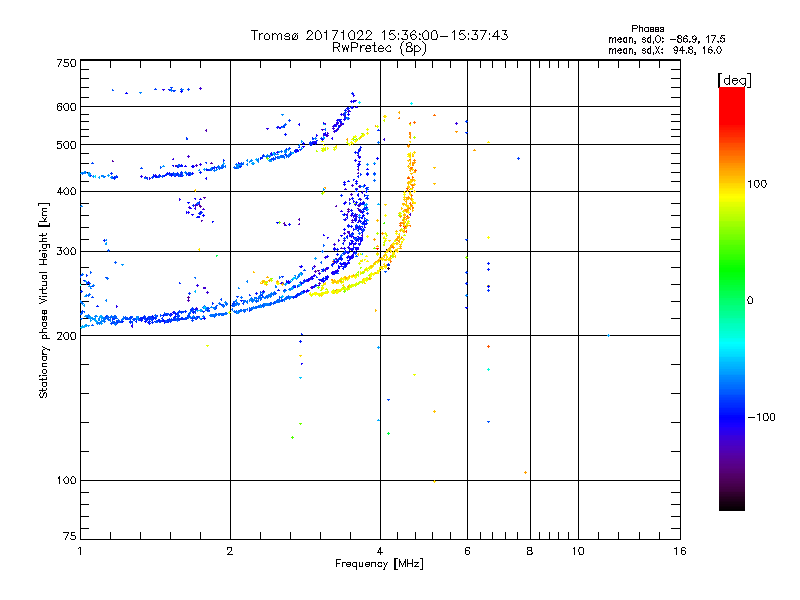Click the y-axis label '300'
This screenshot has height=600, width=800.
coord(67,252)
